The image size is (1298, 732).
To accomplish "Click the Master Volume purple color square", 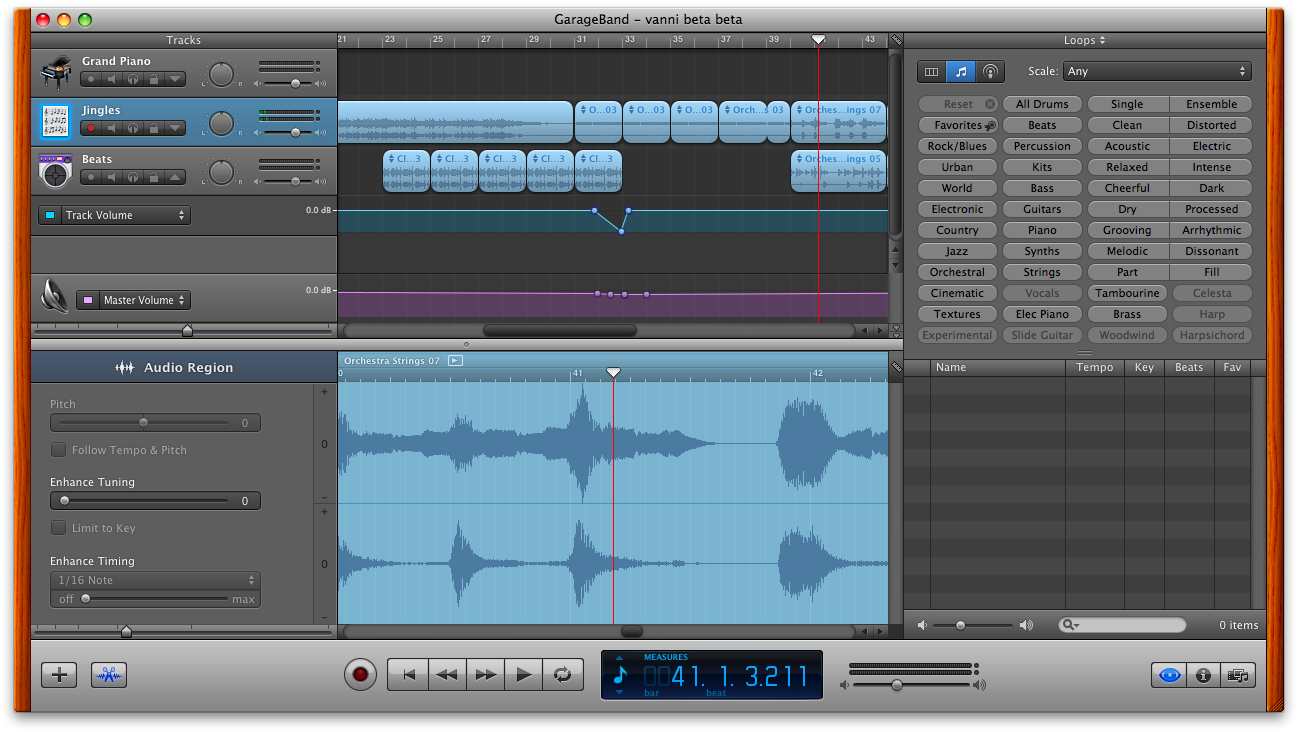I will [89, 300].
